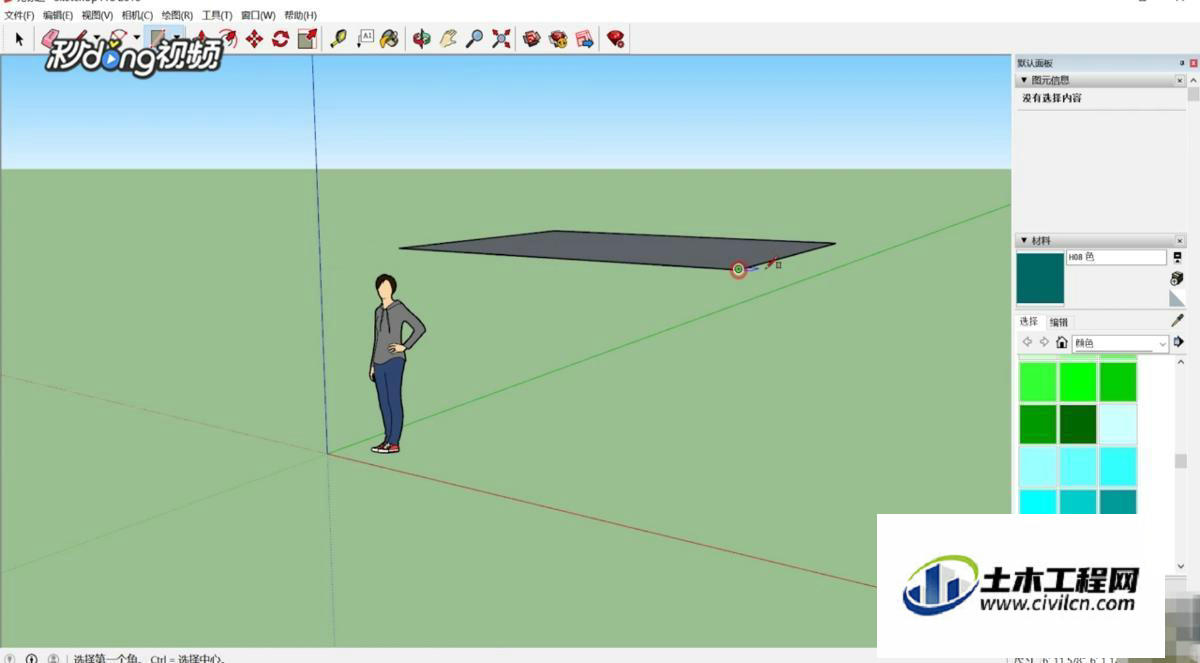Open the 绘图(R) menu
Image resolution: width=1200 pixels, height=663 pixels.
[x=177, y=16]
